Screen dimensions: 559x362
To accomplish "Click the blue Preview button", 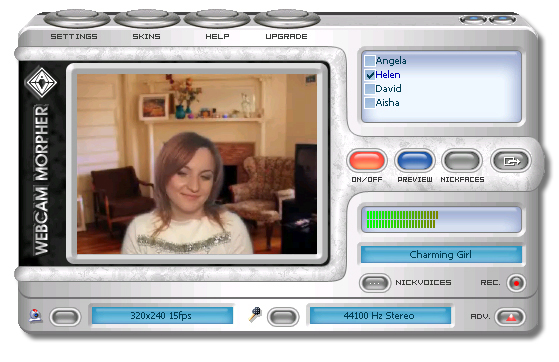I will pyautogui.click(x=415, y=161).
